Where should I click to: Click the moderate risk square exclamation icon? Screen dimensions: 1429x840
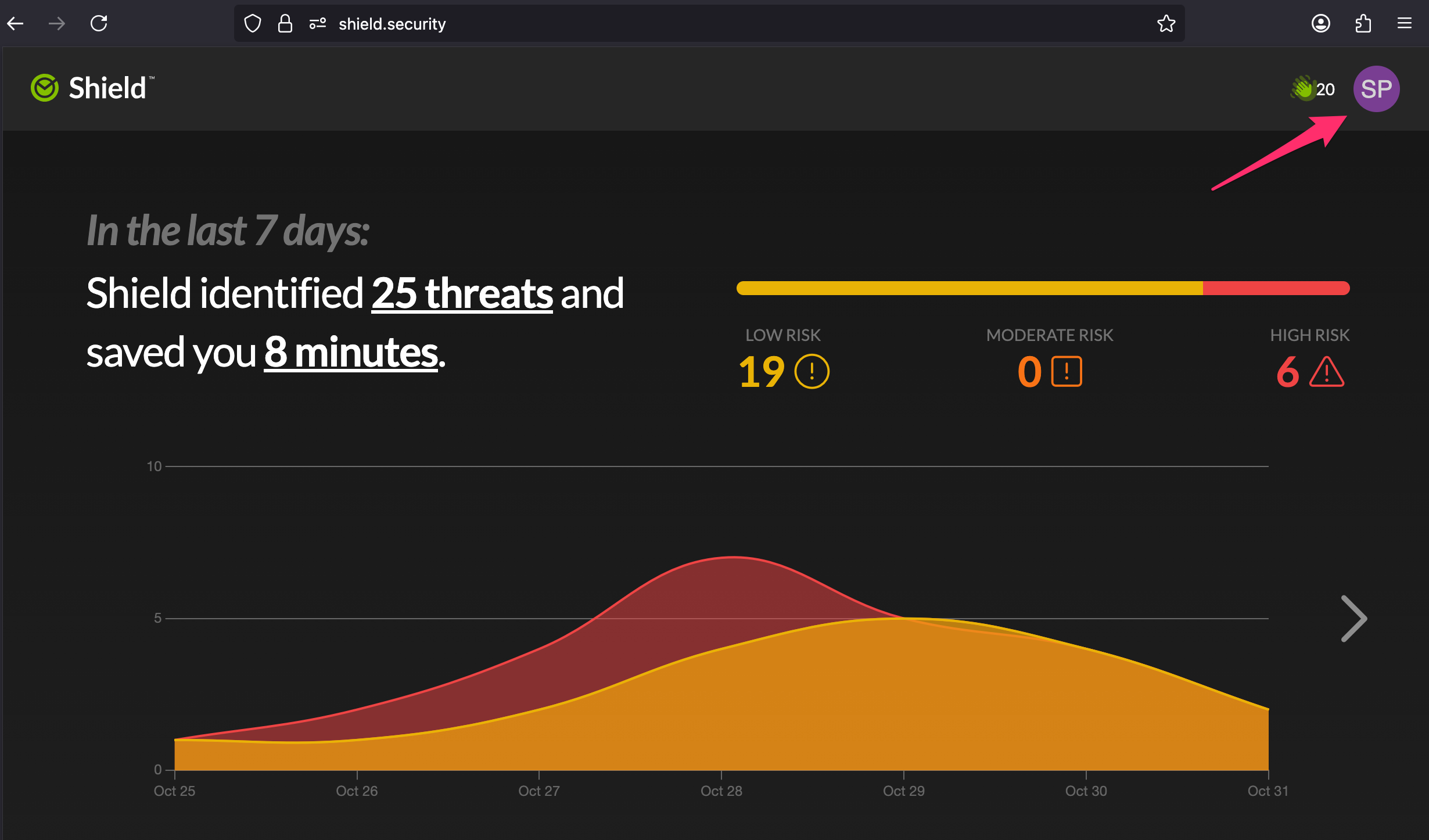[x=1067, y=372]
